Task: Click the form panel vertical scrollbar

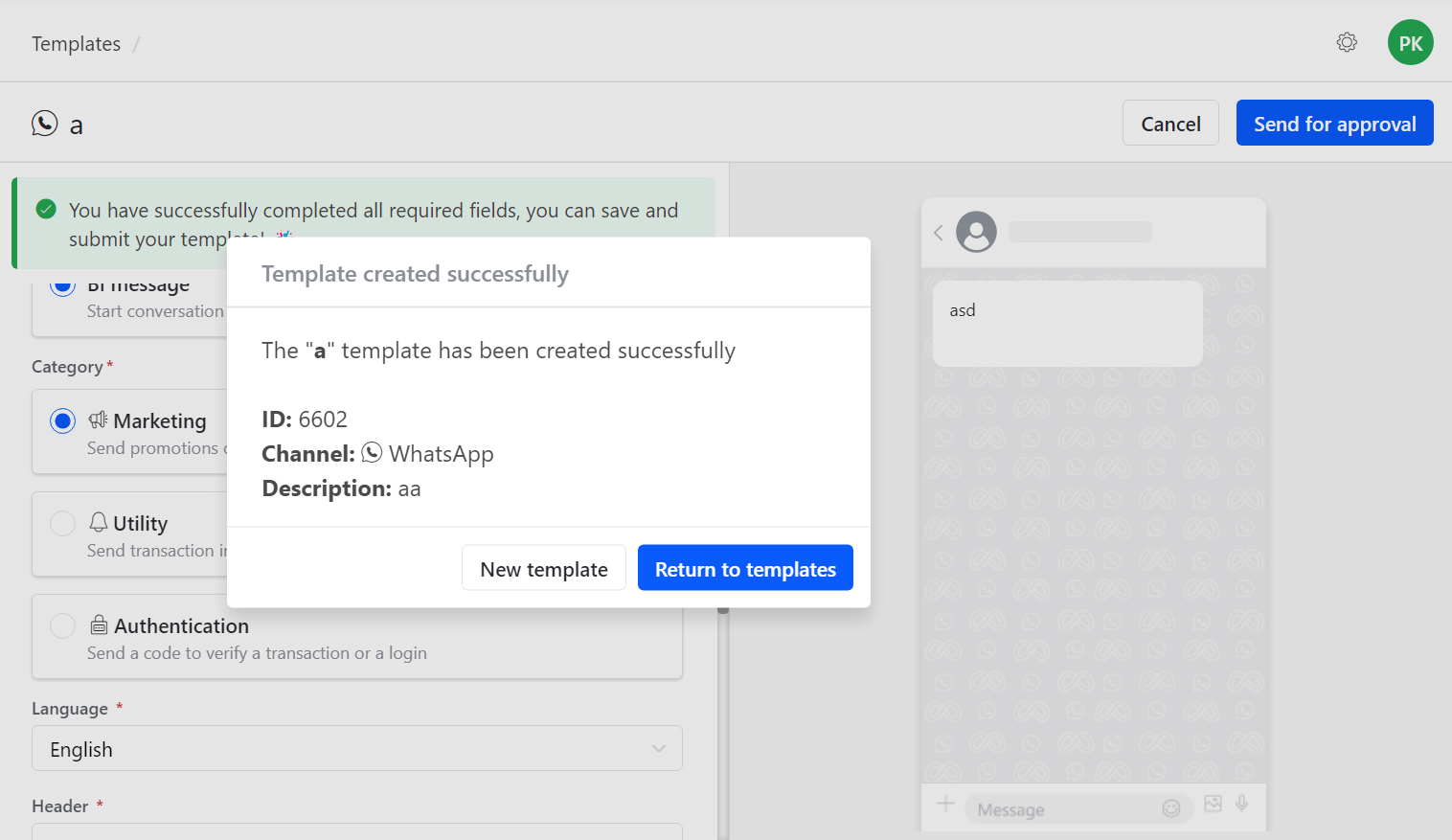Action: [x=723, y=723]
